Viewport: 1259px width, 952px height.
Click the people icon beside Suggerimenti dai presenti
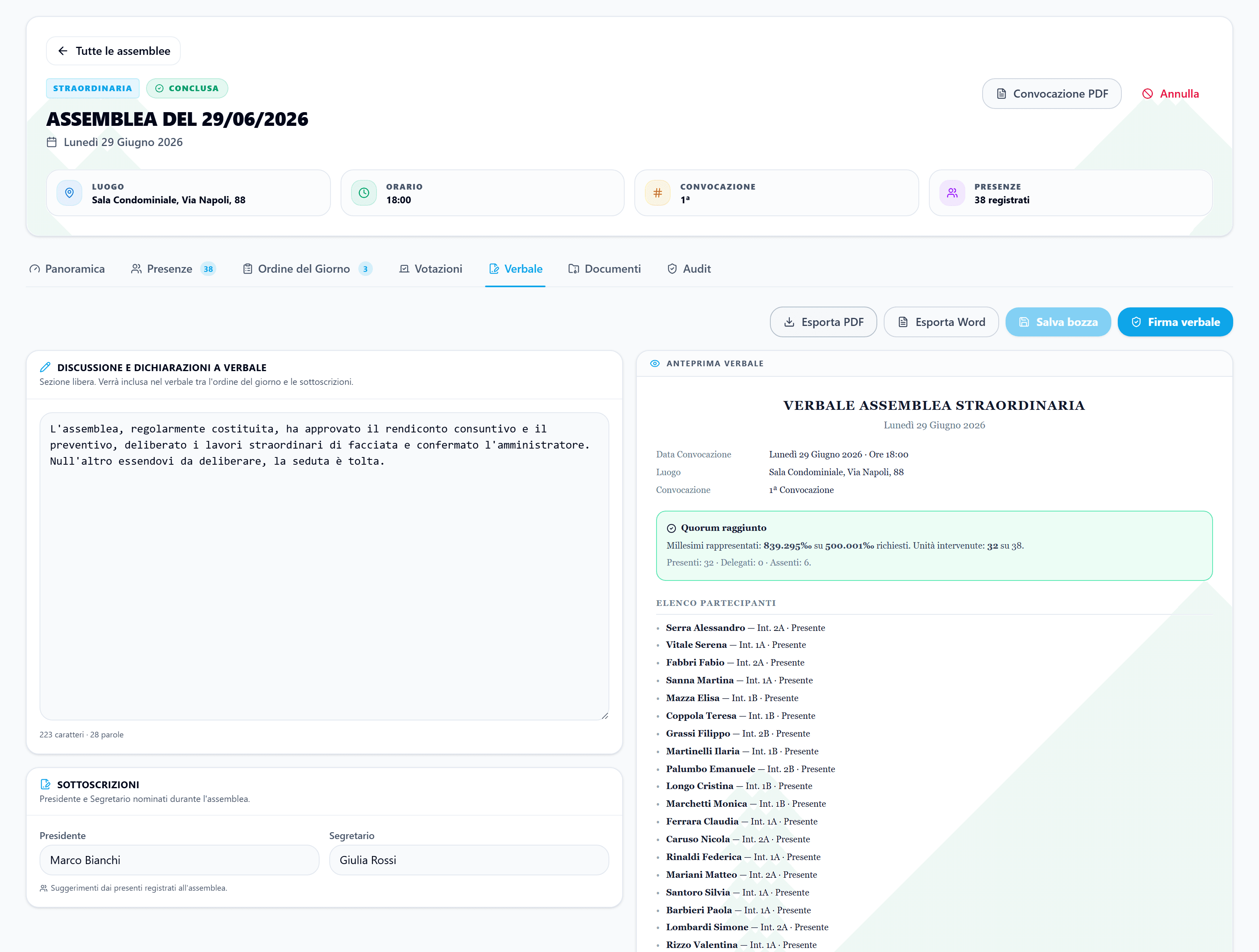pos(44,888)
